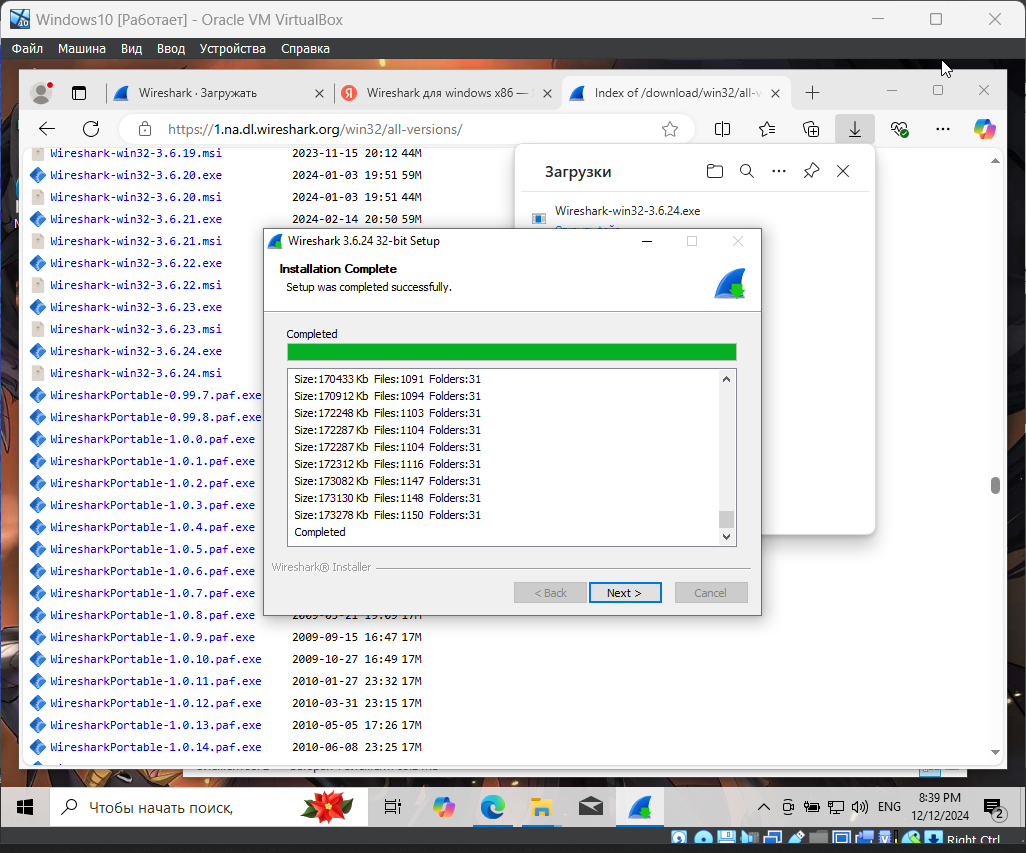Select Wireshark installer taskbar icon

(x=640, y=807)
